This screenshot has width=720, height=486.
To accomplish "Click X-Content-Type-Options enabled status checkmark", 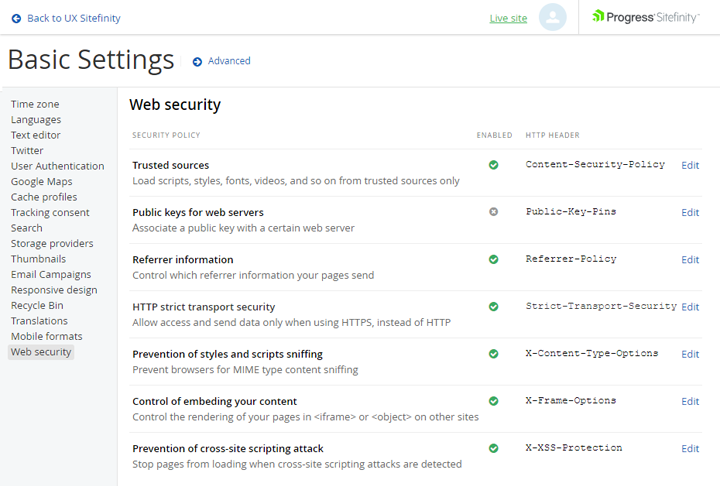I will (494, 354).
